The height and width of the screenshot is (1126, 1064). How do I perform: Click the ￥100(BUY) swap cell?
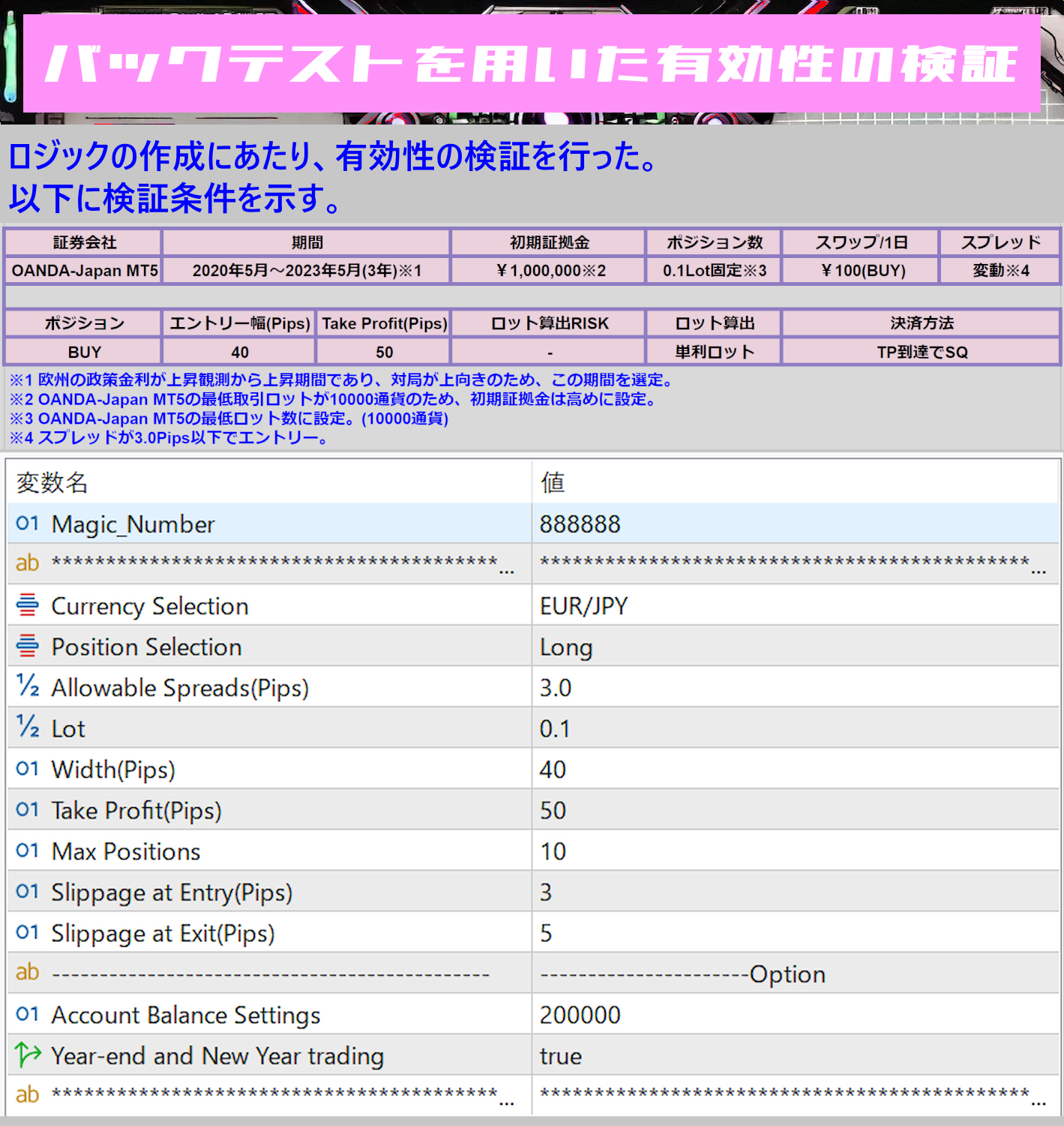point(862,270)
